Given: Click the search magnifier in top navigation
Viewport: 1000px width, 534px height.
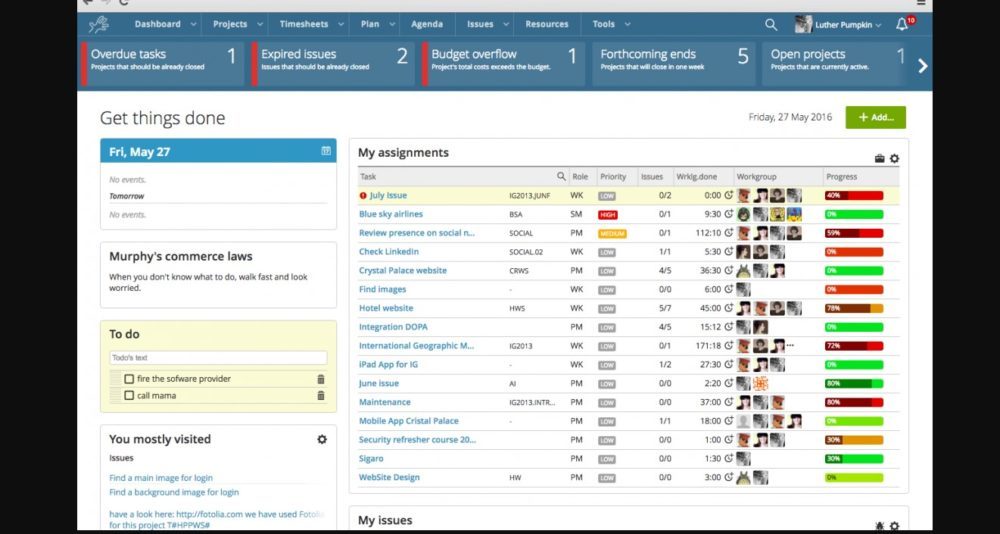Looking at the screenshot, I should (x=770, y=25).
